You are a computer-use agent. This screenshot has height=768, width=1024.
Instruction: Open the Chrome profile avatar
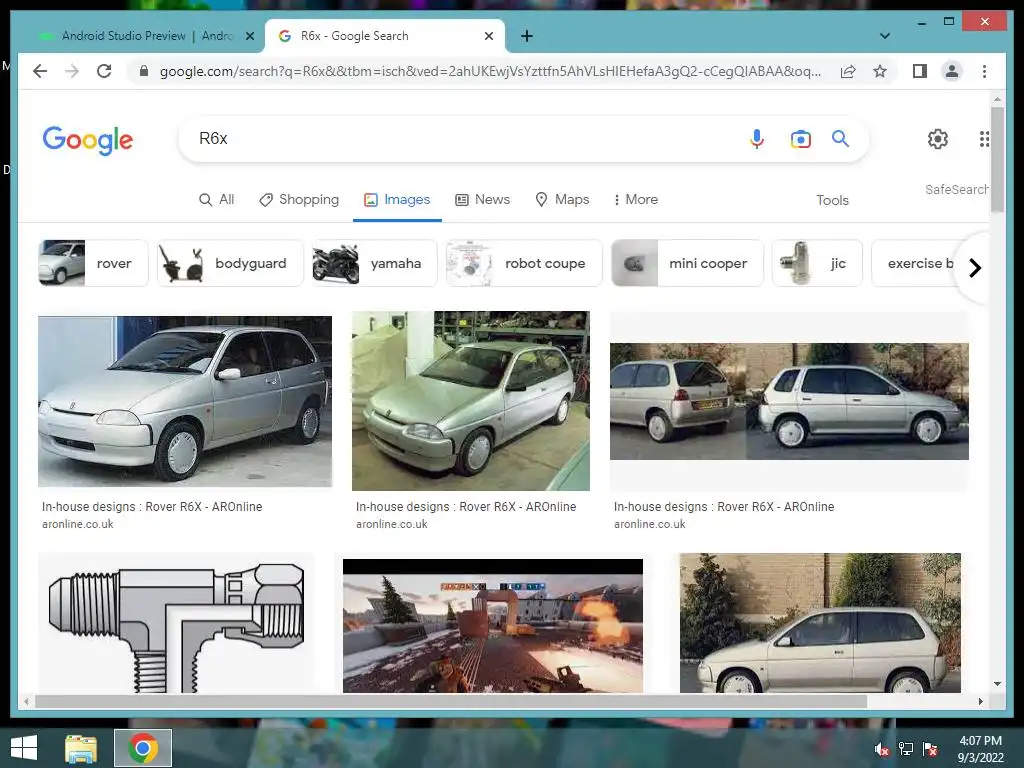coord(952,71)
